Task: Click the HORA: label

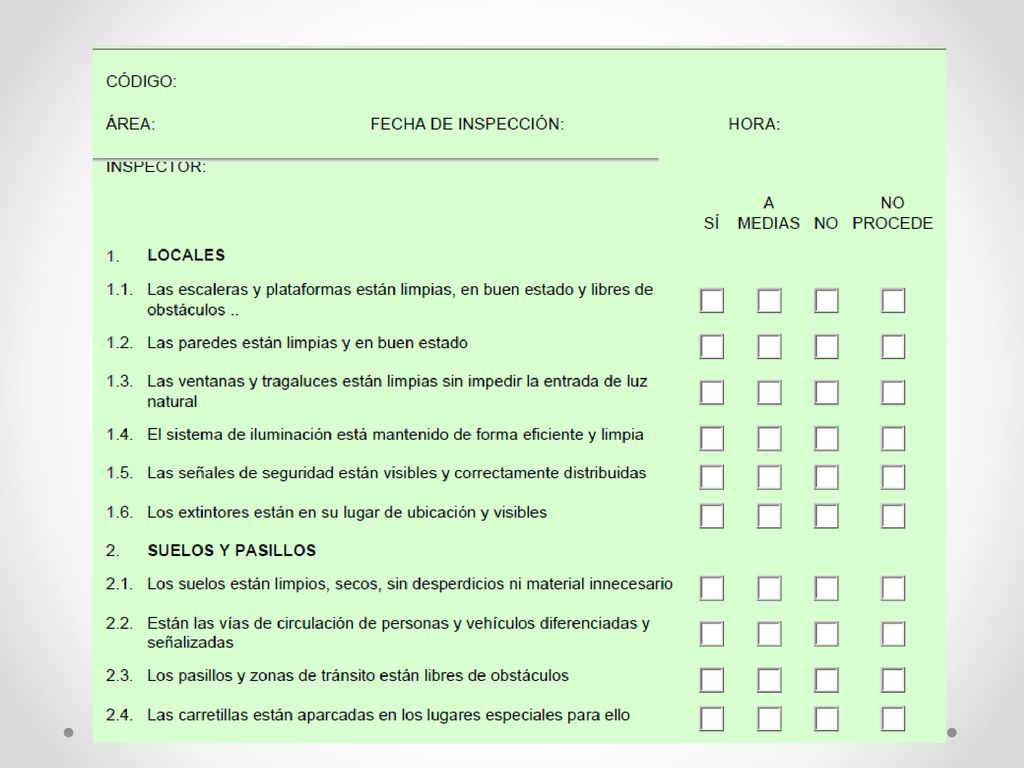Action: pyautogui.click(x=754, y=124)
